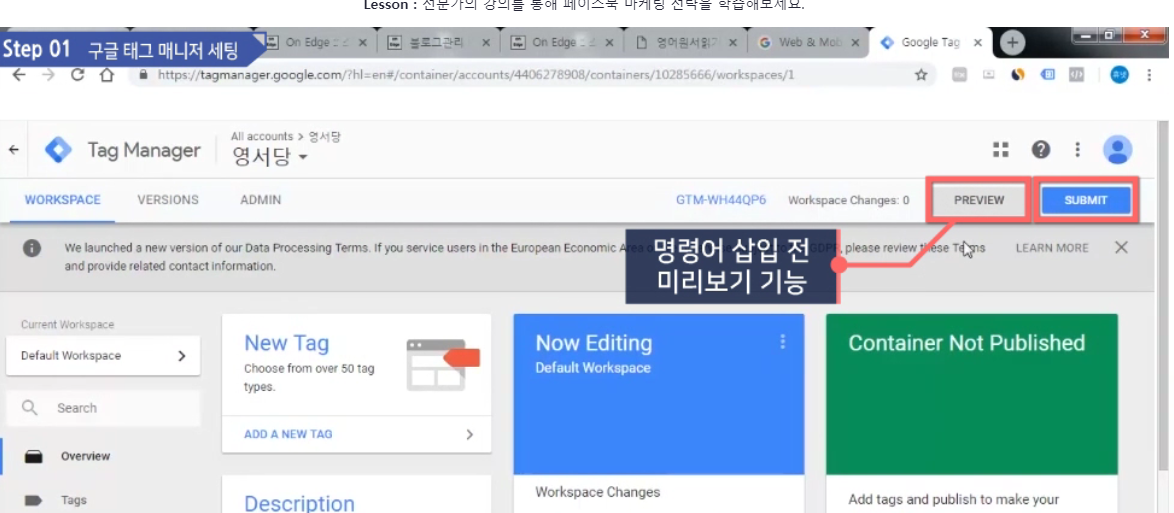The image size is (1174, 513).
Task: Open the code brackets extension icon
Action: pyautogui.click(x=1076, y=75)
